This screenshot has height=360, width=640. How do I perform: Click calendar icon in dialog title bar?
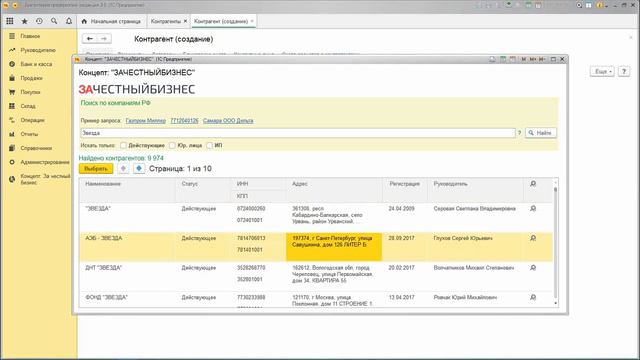513,59
